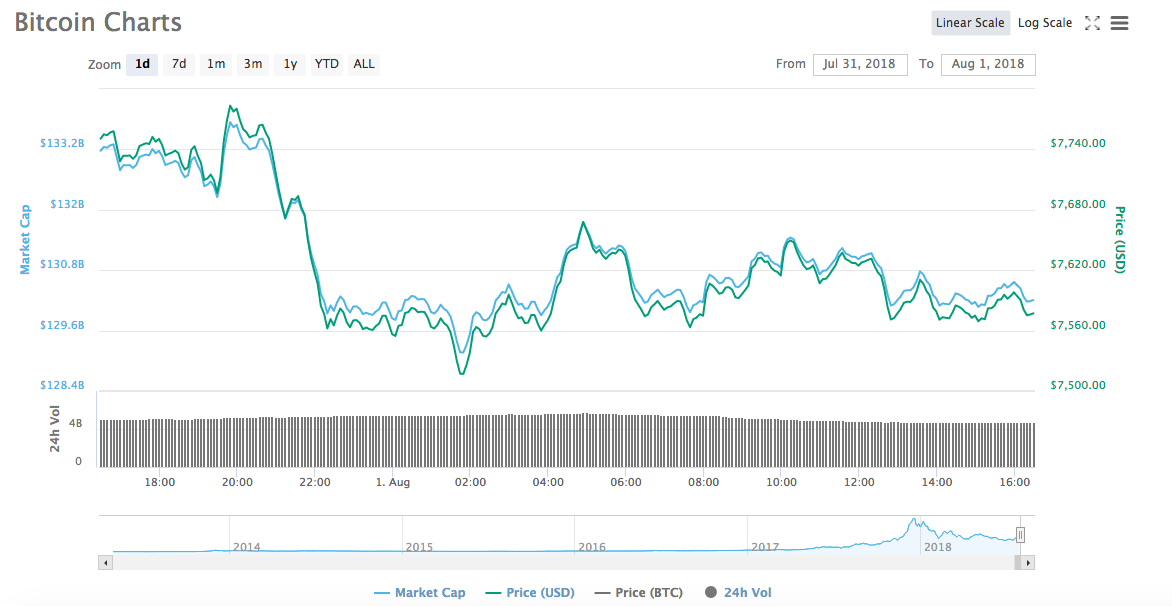Select the YTD zoom range
The height and width of the screenshot is (606, 1172).
pyautogui.click(x=327, y=64)
